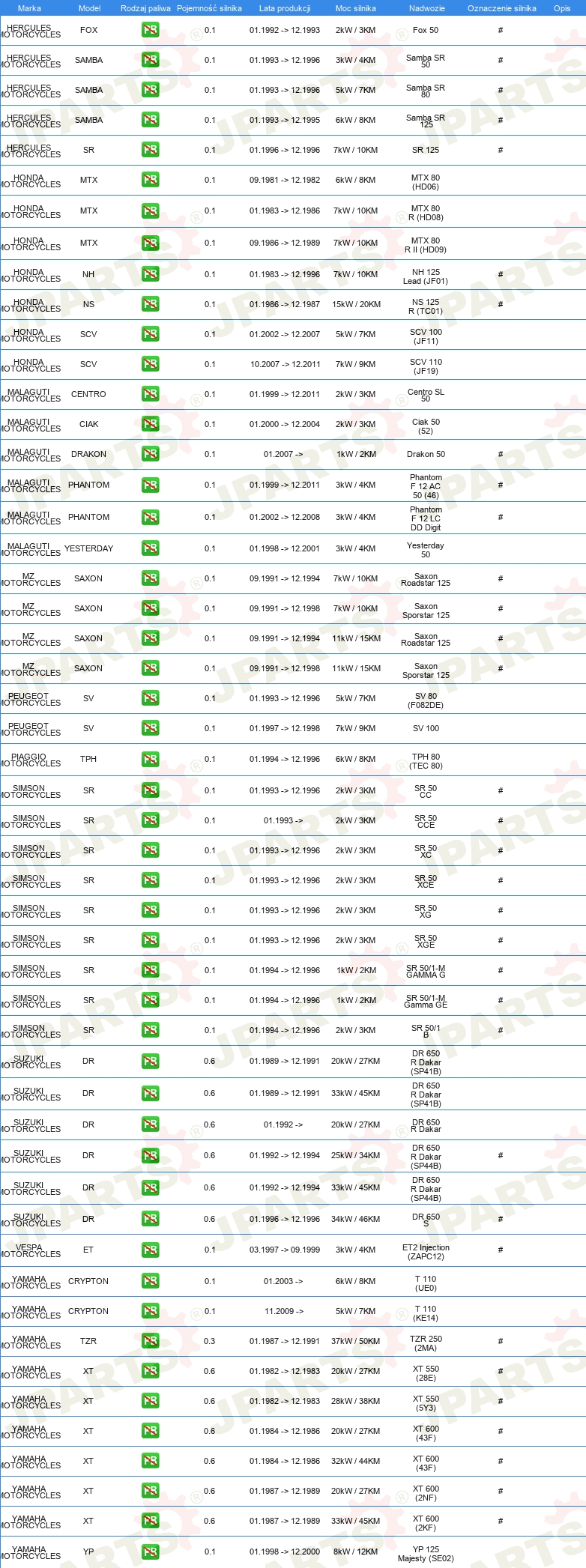Click the fuel icon for NS 125 R (TC01)
This screenshot has width=586, height=1568.
point(150,304)
